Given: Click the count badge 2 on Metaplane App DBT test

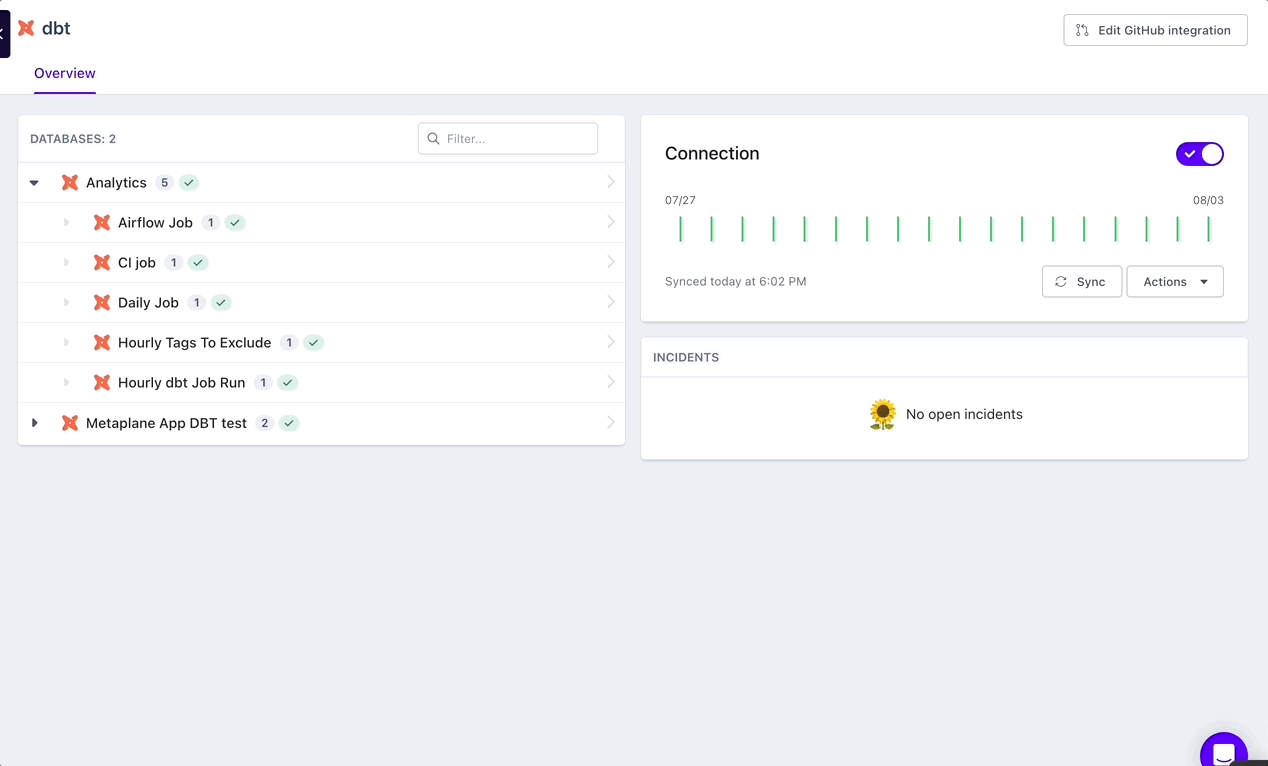Looking at the screenshot, I should coord(264,423).
